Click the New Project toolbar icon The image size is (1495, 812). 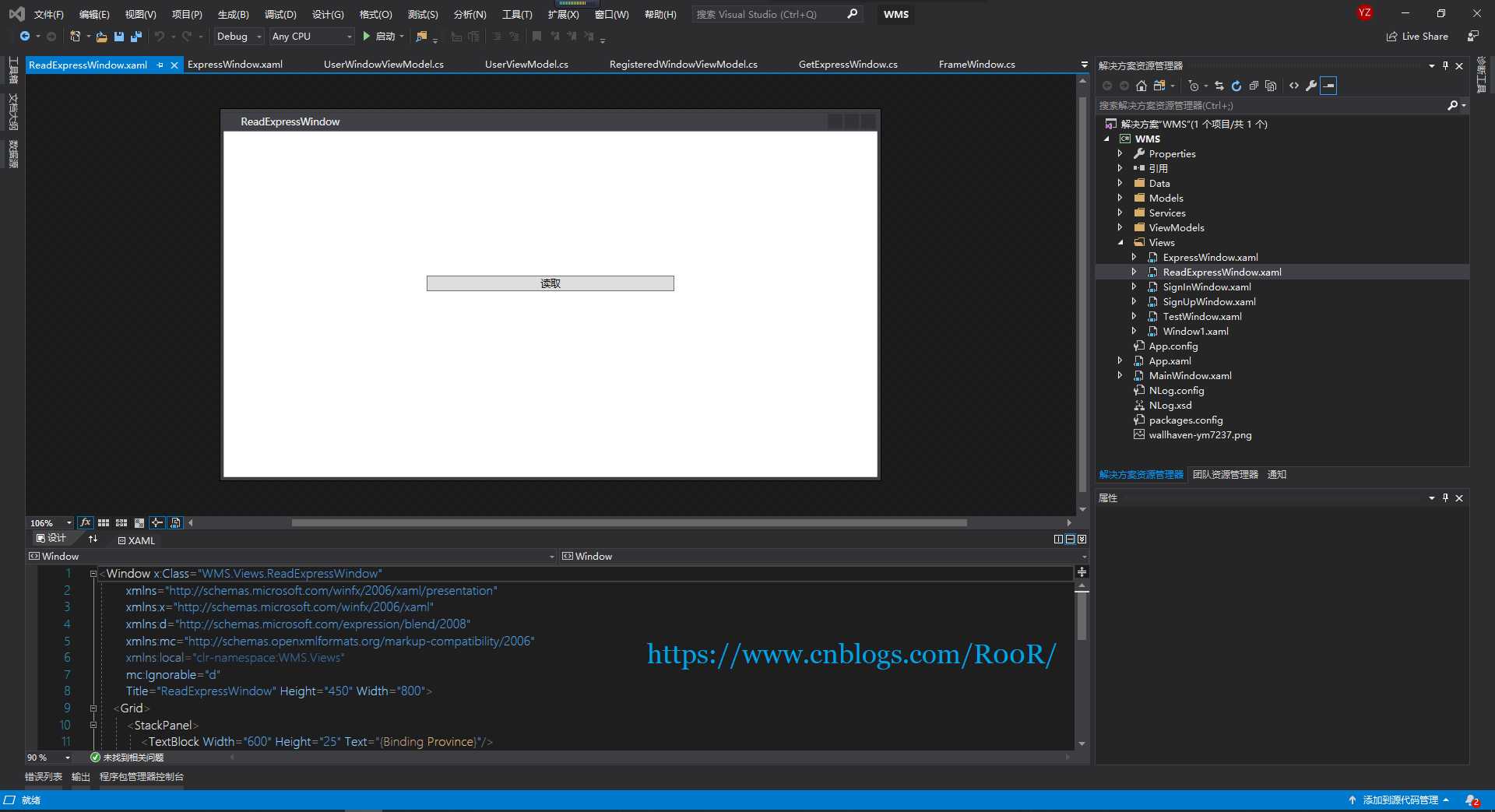point(75,37)
